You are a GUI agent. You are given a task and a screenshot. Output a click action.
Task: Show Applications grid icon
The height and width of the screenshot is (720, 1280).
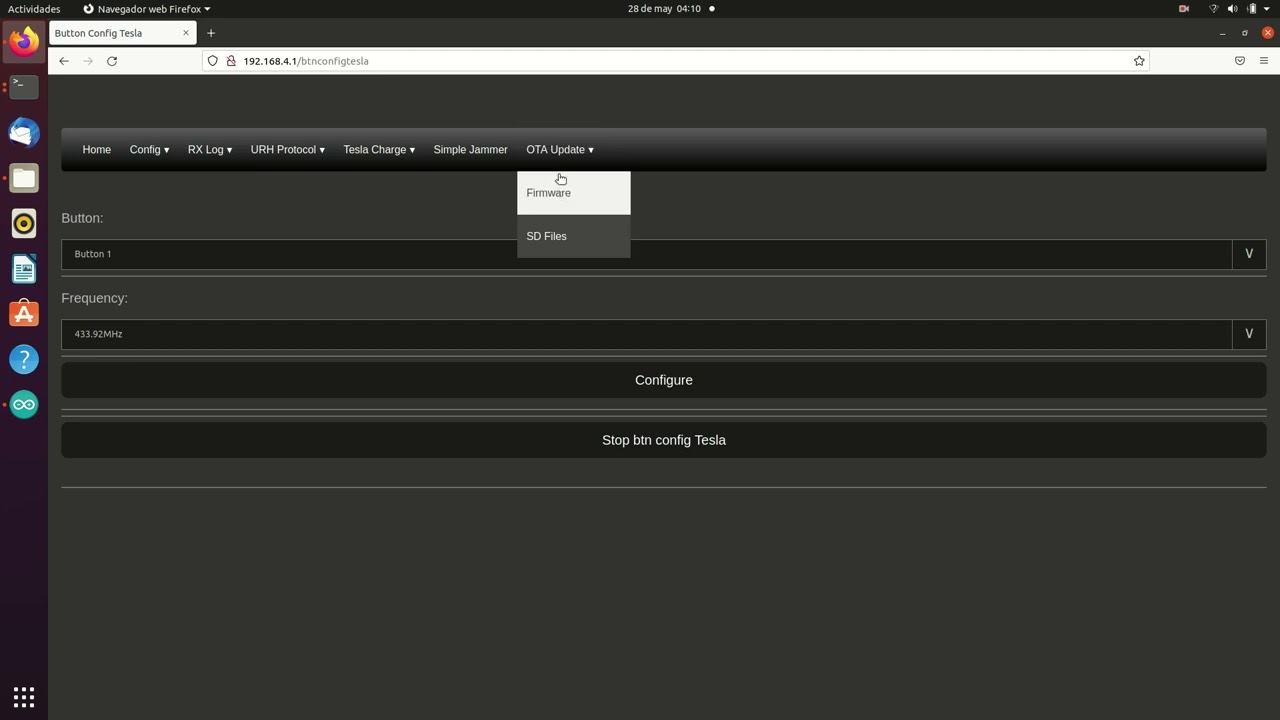click(24, 696)
